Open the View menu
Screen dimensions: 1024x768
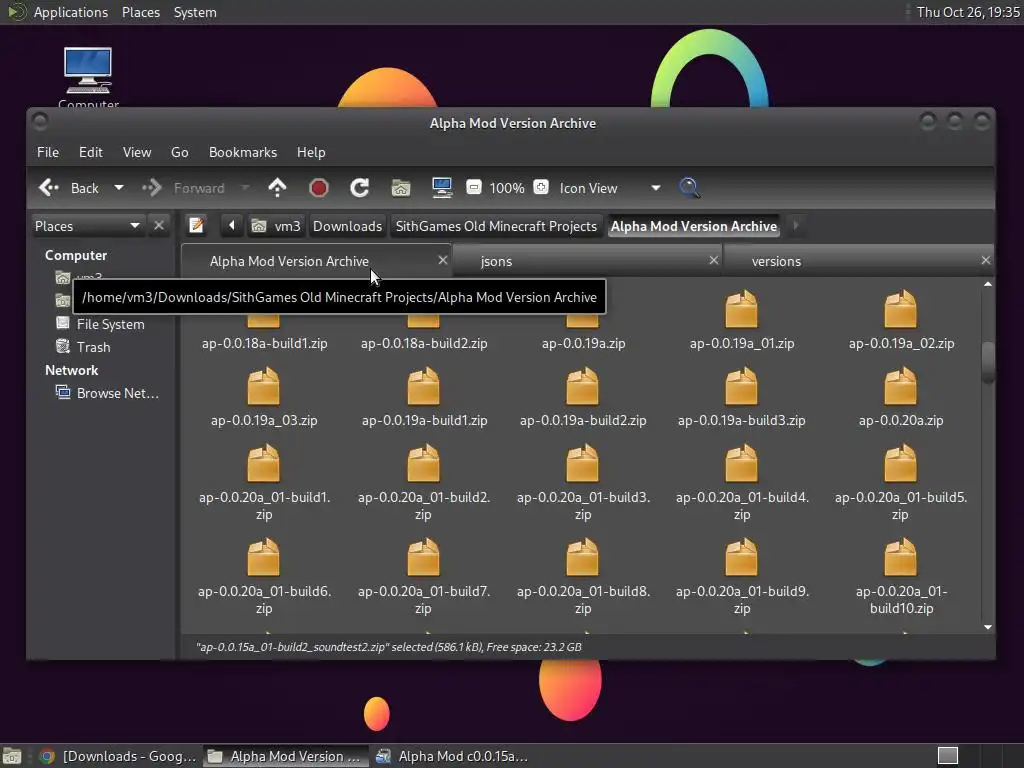136,152
